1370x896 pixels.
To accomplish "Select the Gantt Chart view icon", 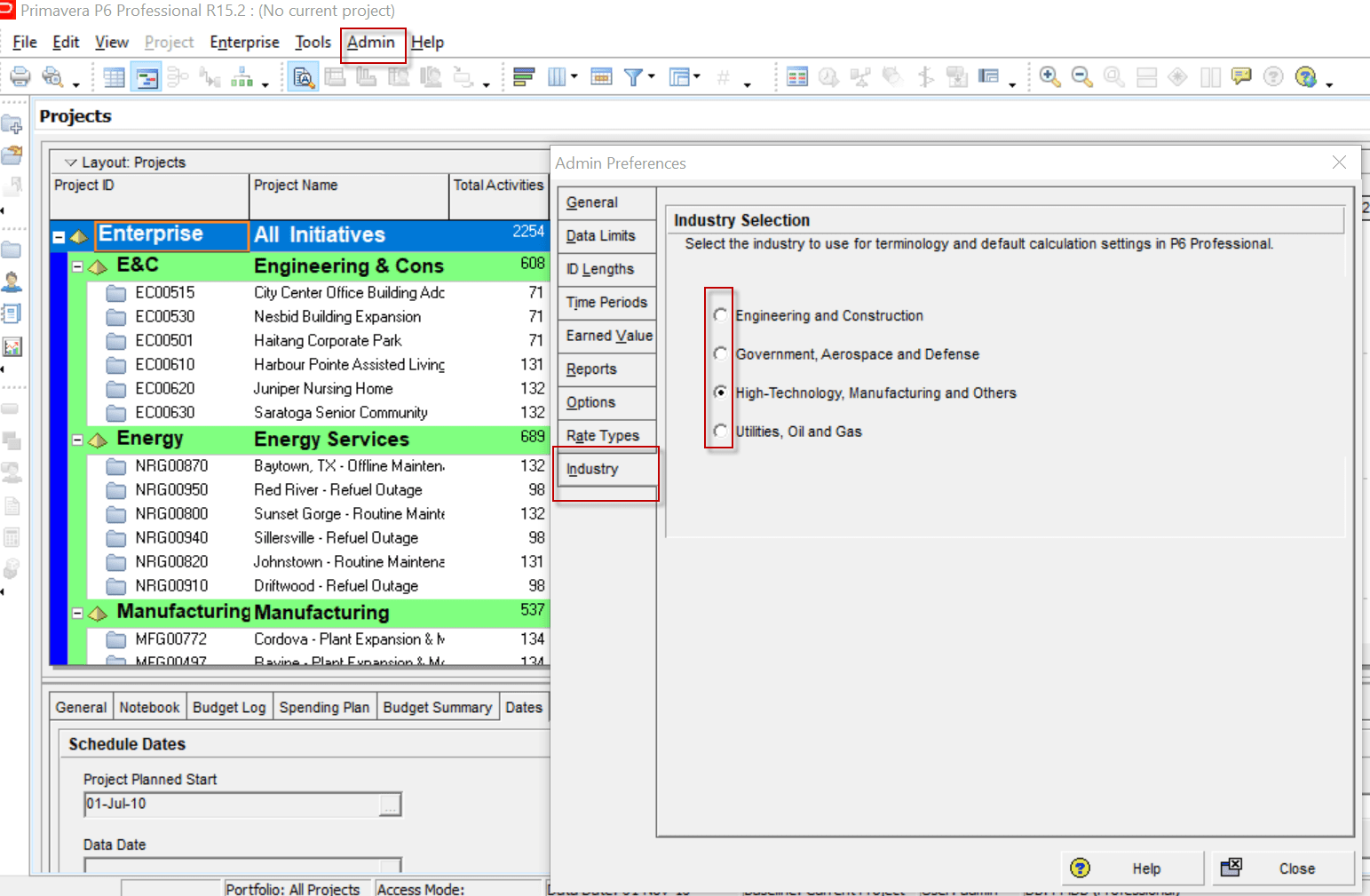I will coord(147,77).
